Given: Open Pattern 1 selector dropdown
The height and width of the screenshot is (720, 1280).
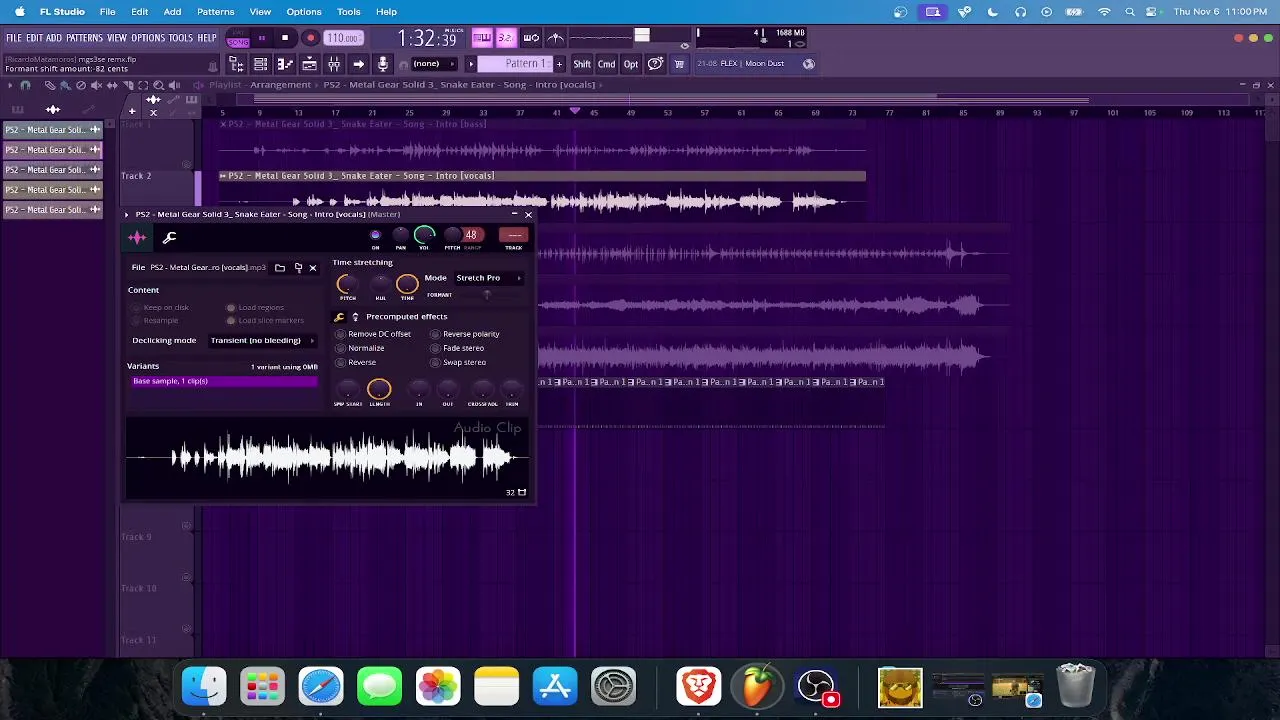Looking at the screenshot, I should point(516,64).
